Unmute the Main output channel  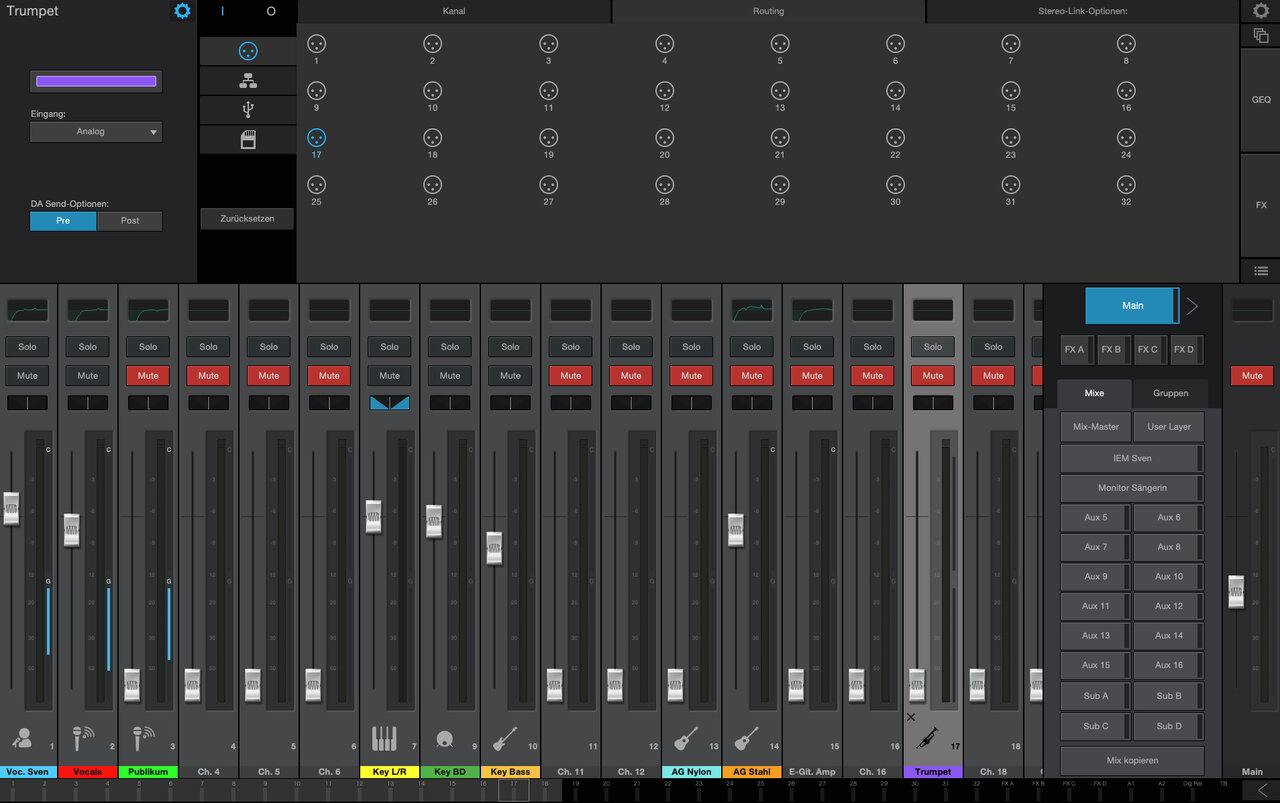click(x=1252, y=376)
